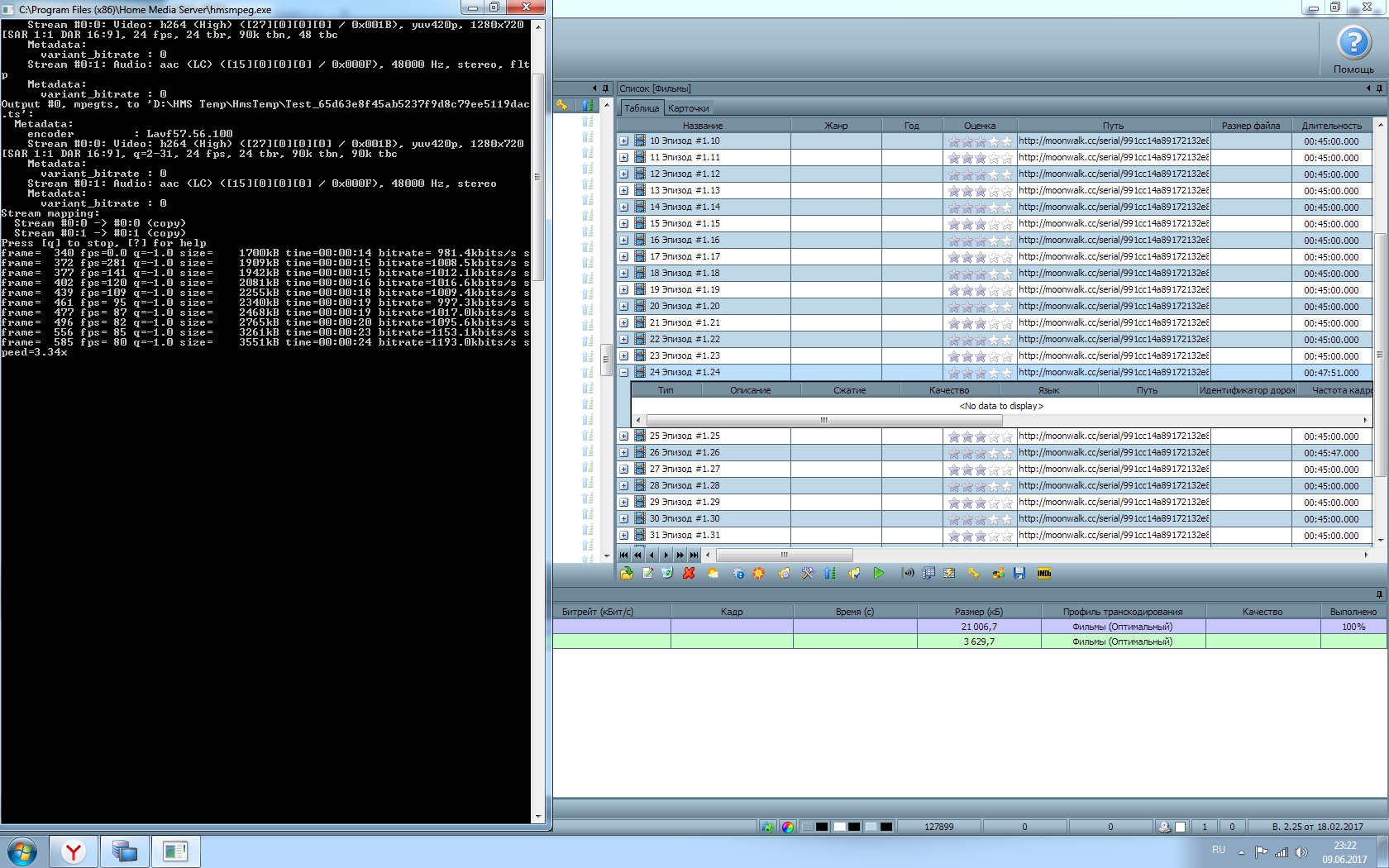Collapse the 24 Эпизод #1.24 row
The image size is (1389, 868).
(x=624, y=373)
